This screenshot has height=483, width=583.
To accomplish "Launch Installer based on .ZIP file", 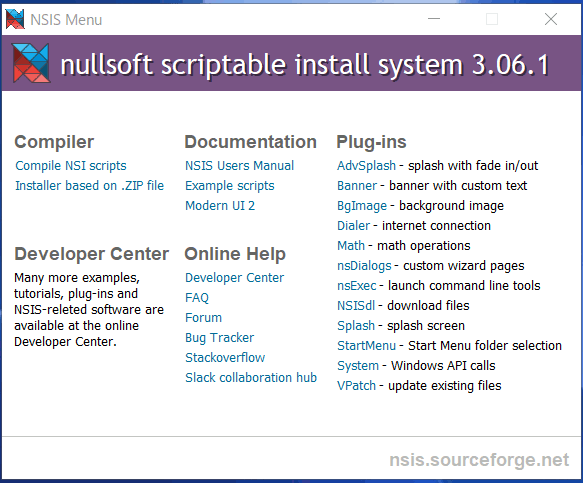I will pyautogui.click(x=89, y=186).
